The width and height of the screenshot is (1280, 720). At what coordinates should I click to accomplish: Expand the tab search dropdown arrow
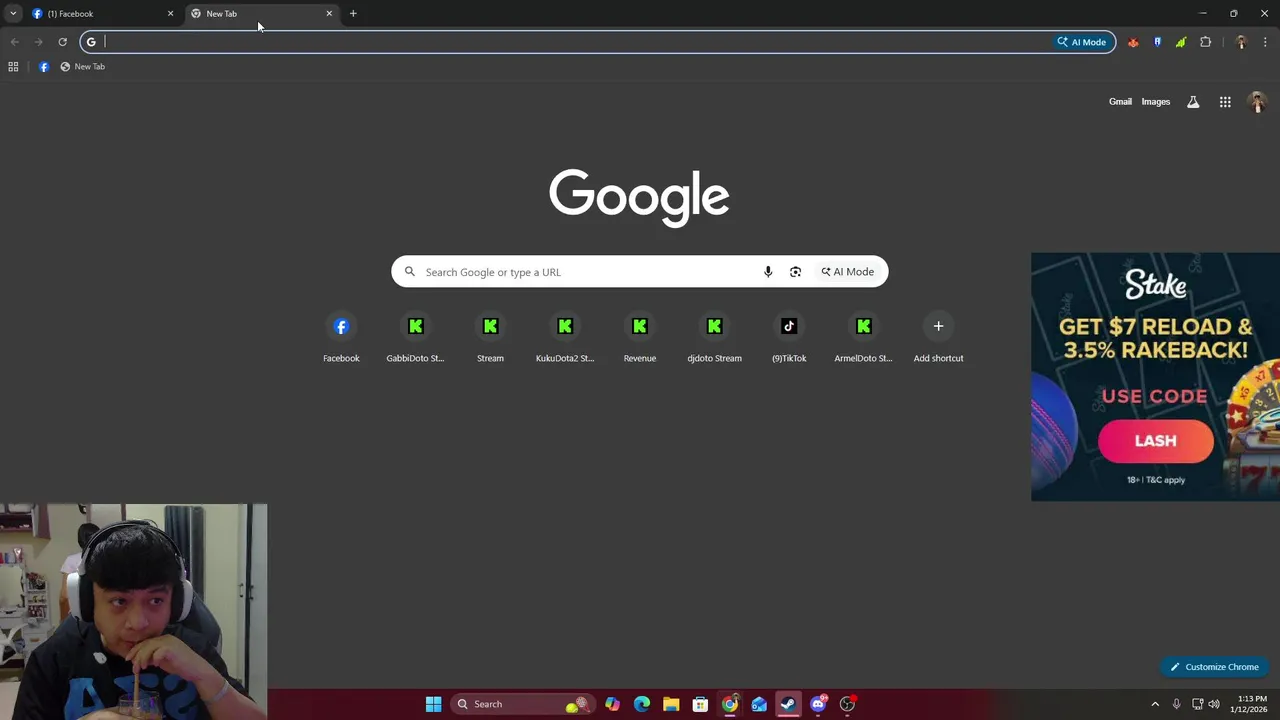point(13,14)
